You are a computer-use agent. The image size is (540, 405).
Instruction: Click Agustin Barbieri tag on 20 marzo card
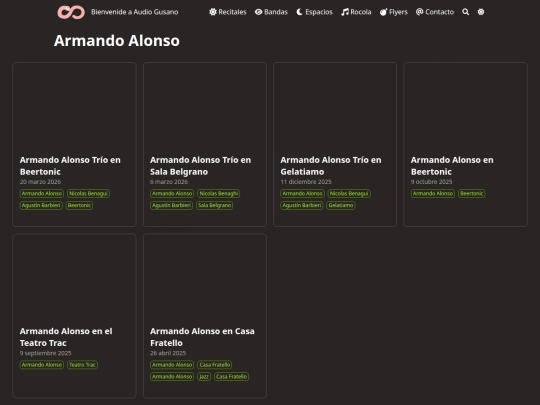point(41,205)
